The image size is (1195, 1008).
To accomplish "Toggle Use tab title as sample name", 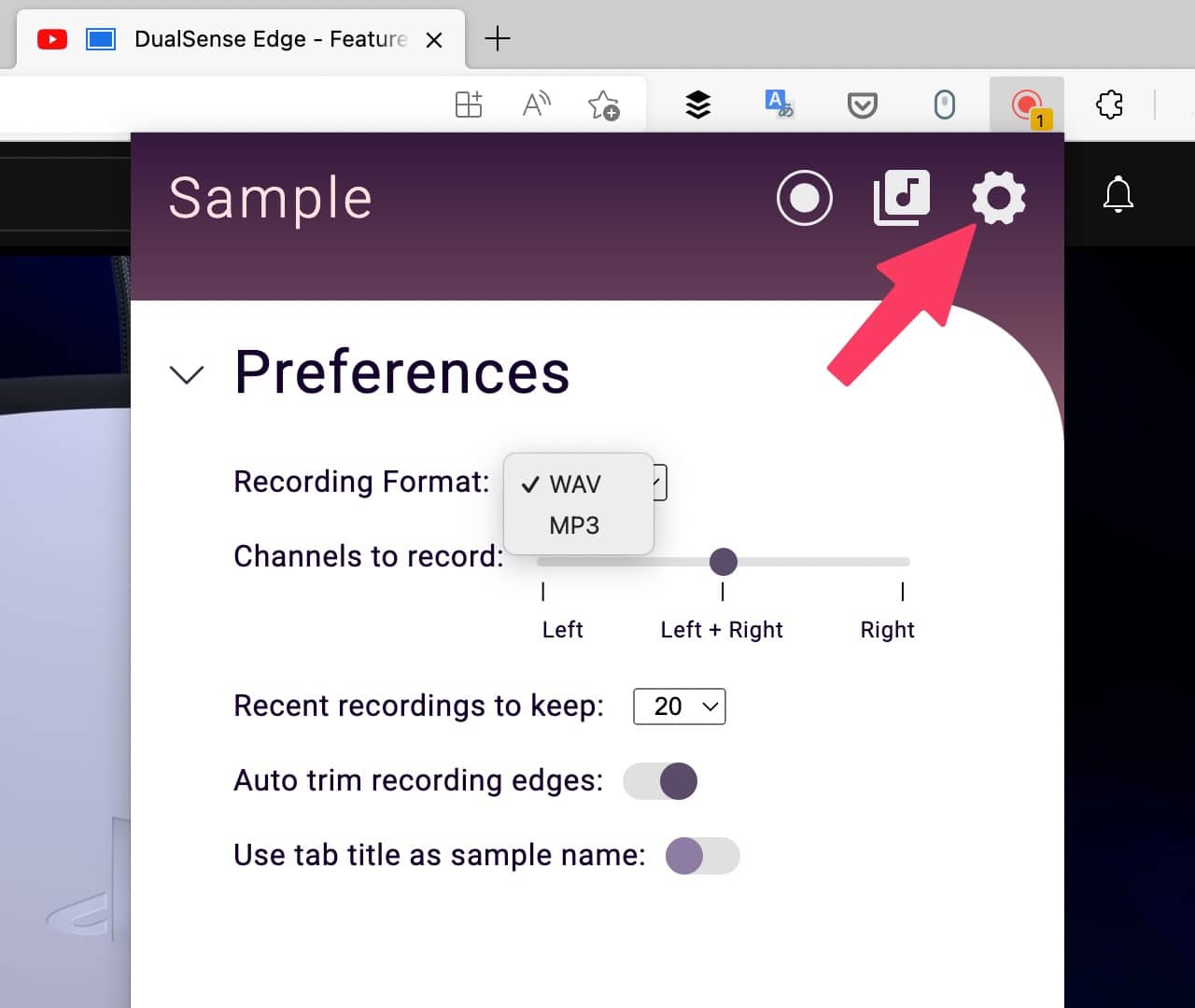I will (x=702, y=856).
